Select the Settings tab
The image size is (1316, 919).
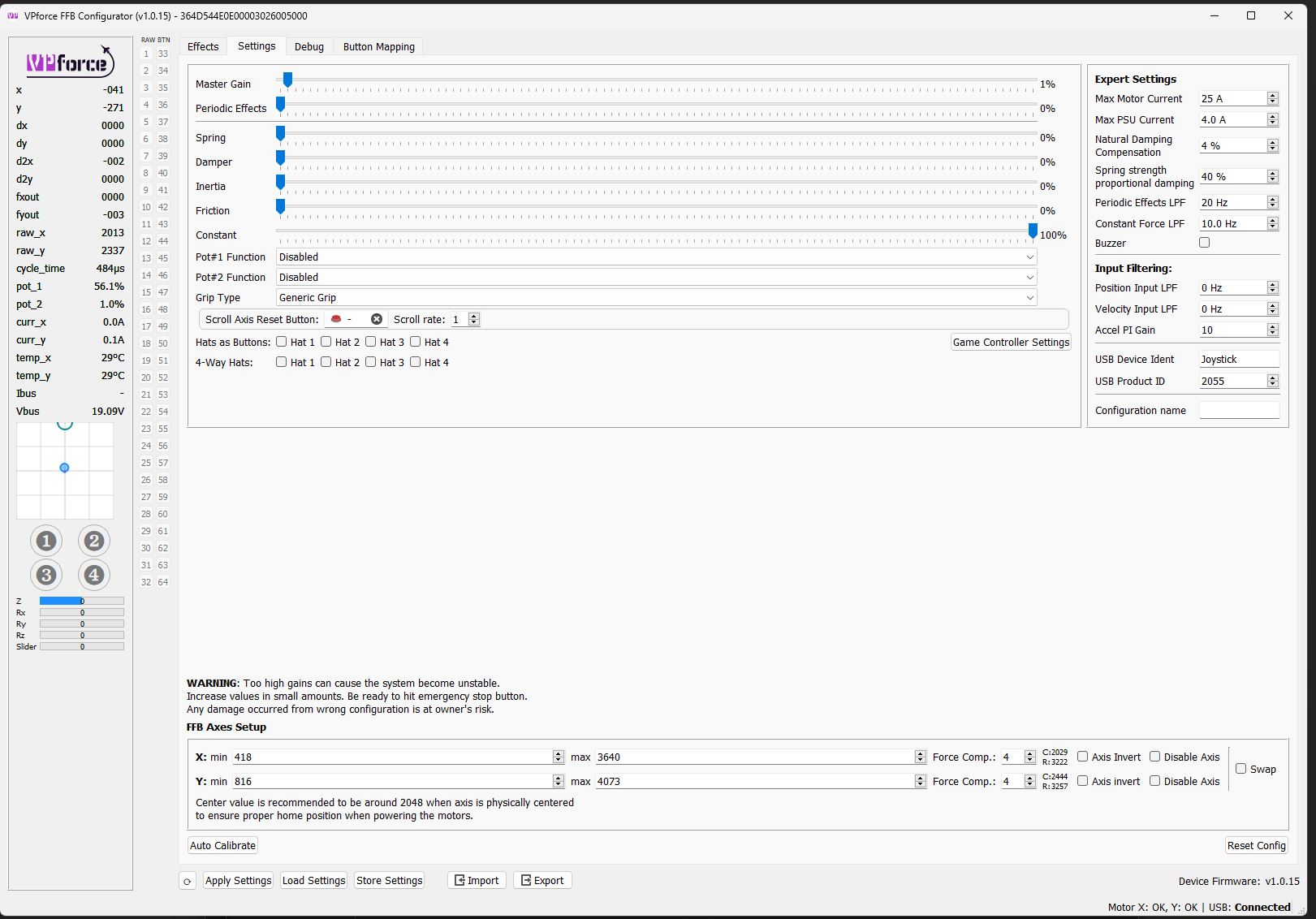pyautogui.click(x=257, y=46)
